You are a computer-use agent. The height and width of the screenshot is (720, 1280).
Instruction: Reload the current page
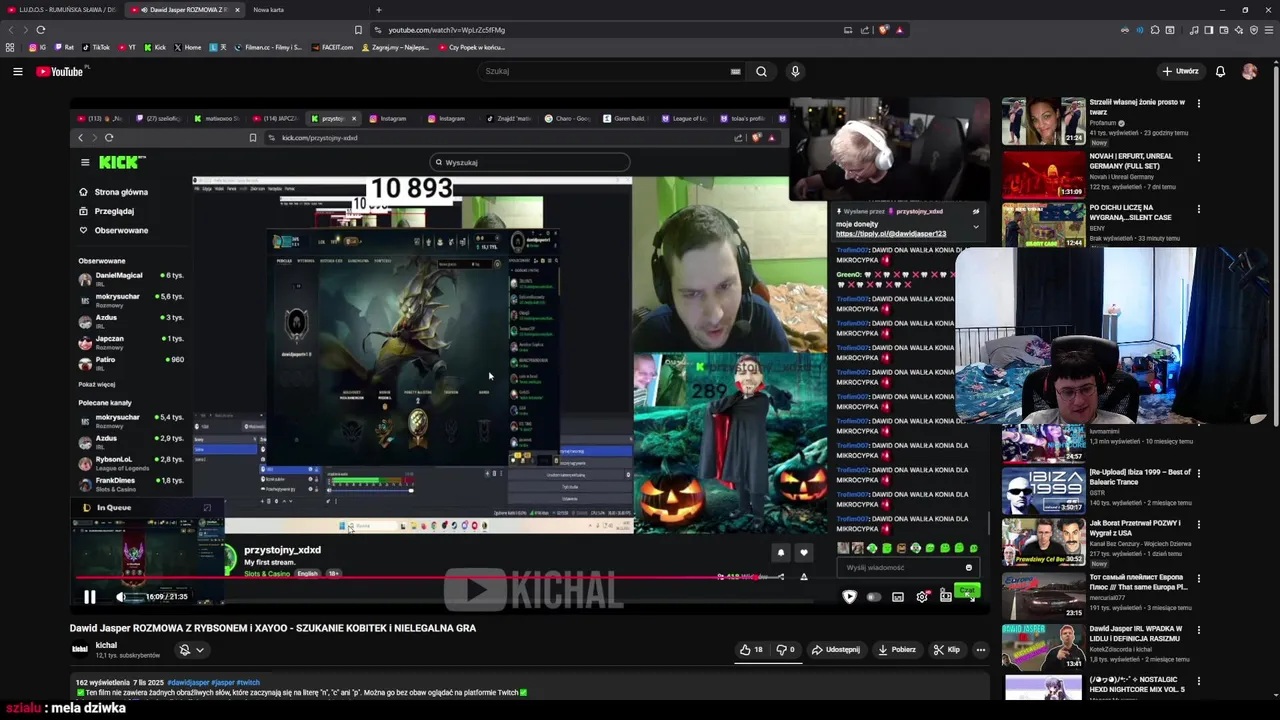click(40, 30)
